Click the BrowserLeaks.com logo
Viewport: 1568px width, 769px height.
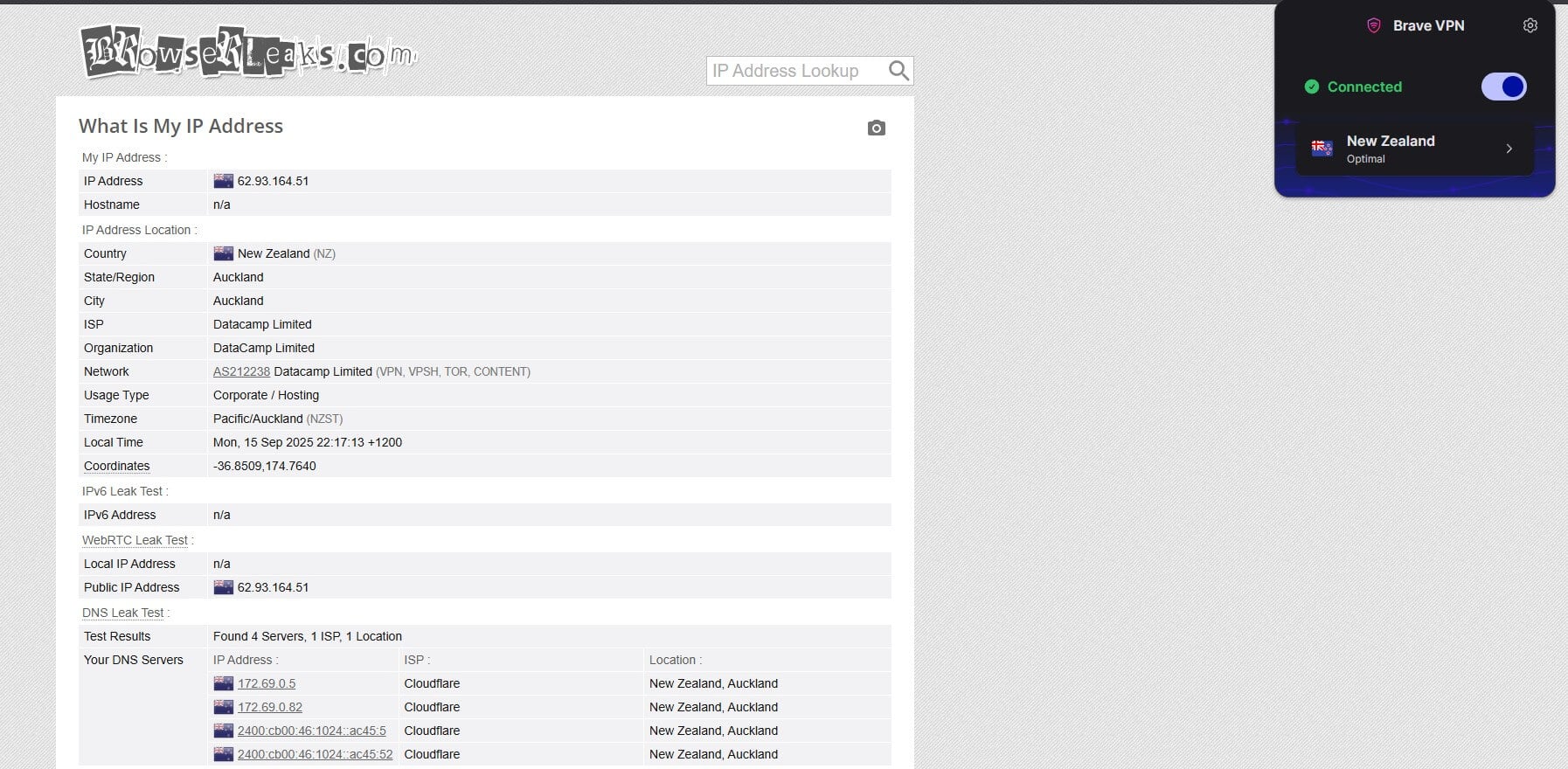[249, 52]
